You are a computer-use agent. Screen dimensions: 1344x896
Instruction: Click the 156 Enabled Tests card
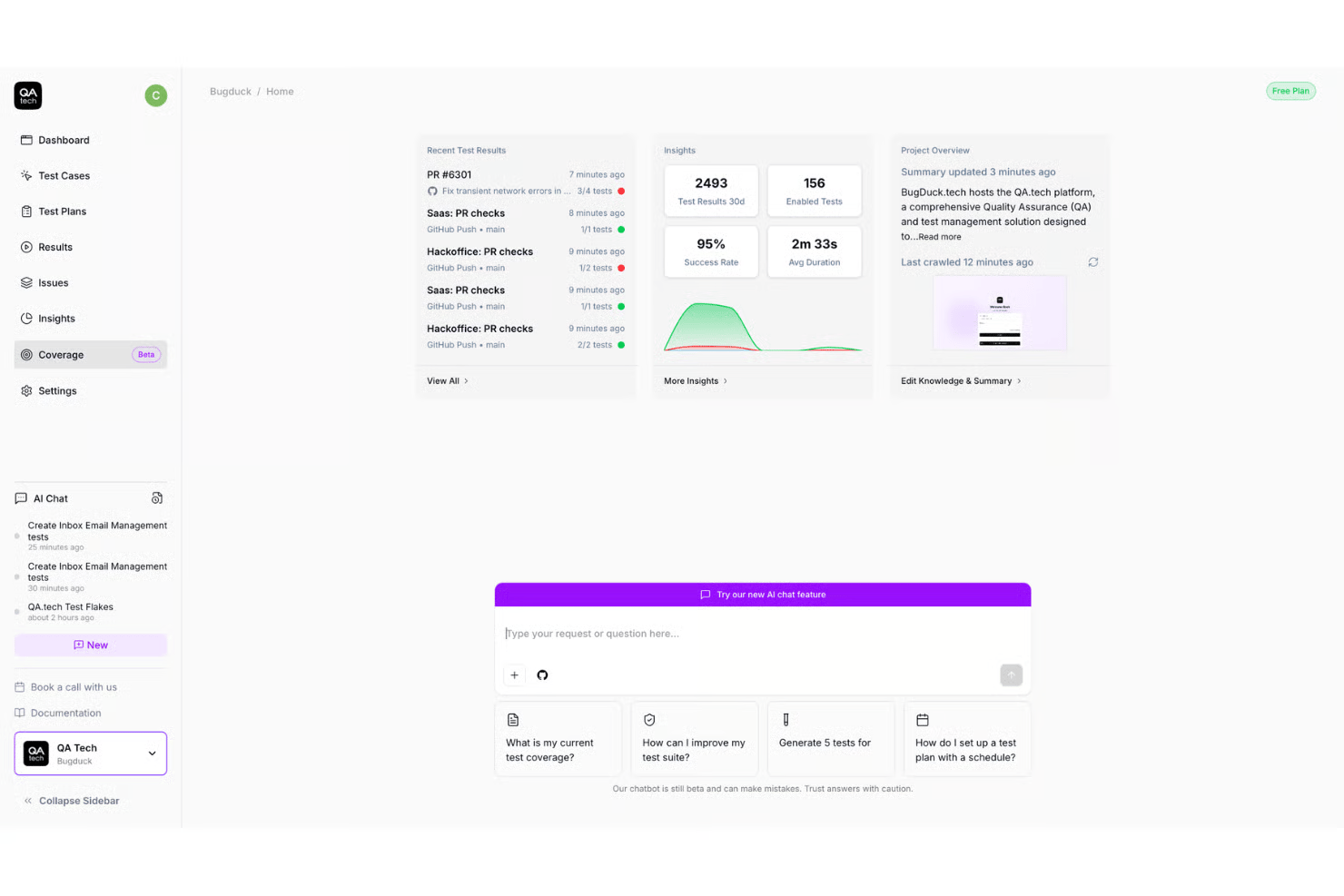815,191
